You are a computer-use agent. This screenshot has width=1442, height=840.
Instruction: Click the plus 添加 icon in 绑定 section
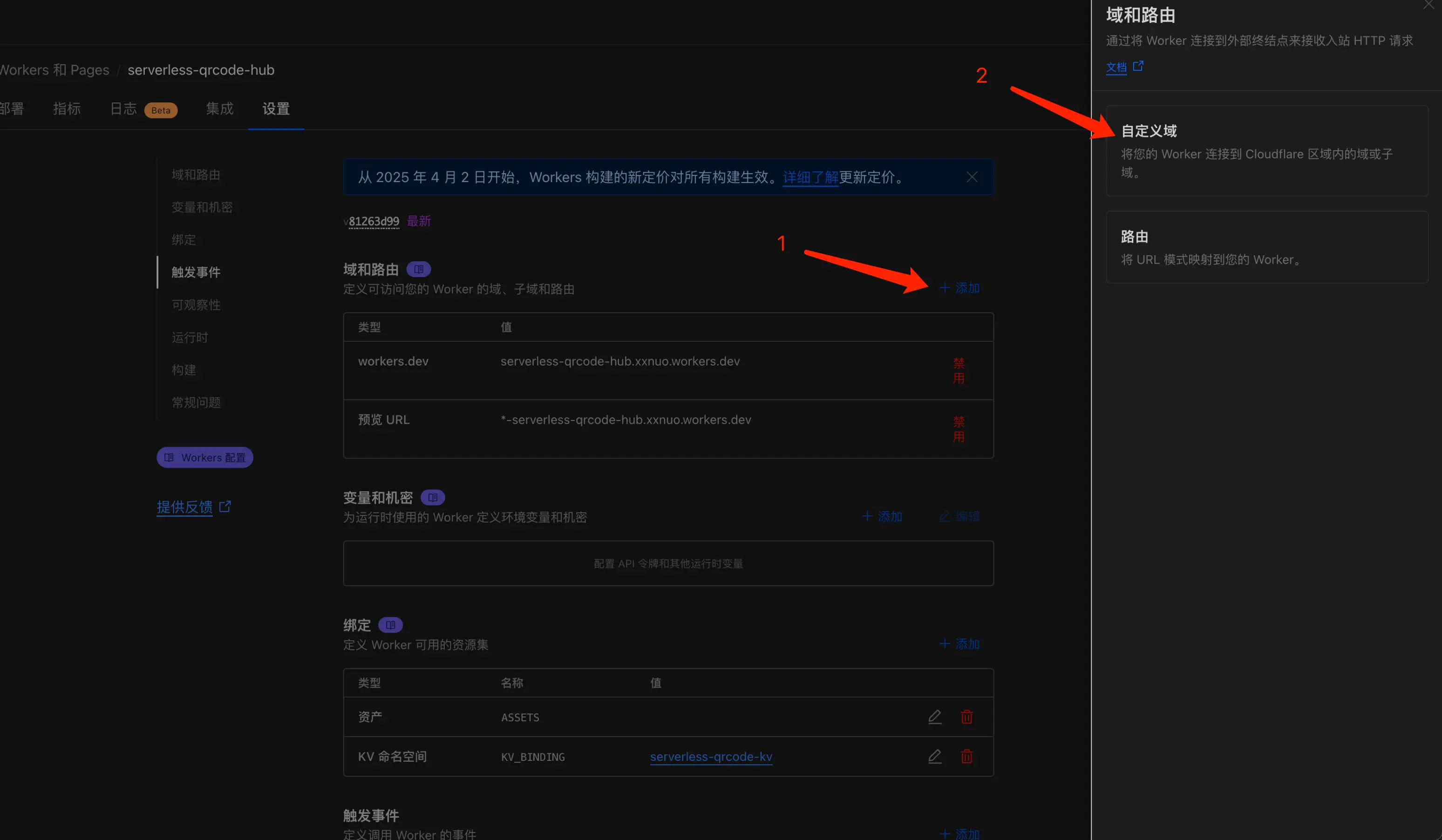pyautogui.click(x=944, y=644)
